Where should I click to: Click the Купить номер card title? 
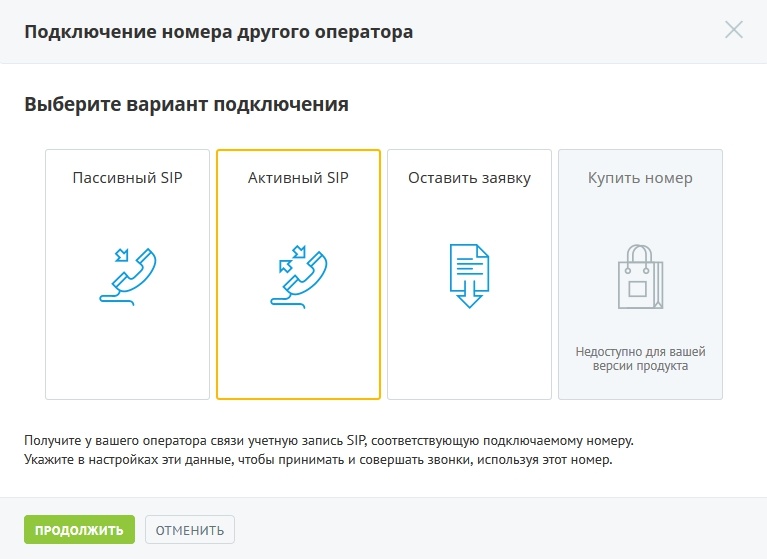(x=640, y=178)
